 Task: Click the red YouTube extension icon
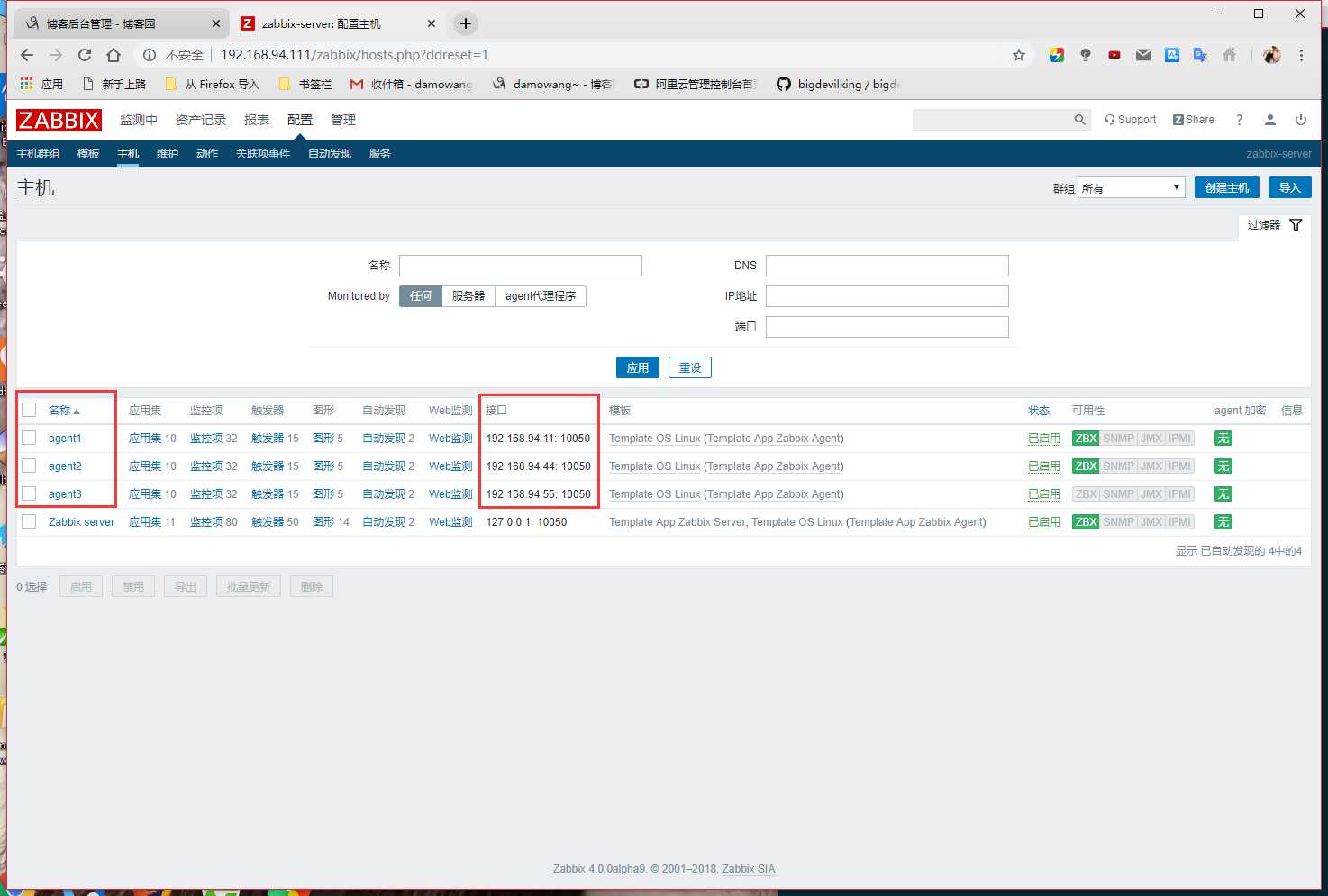1114,55
